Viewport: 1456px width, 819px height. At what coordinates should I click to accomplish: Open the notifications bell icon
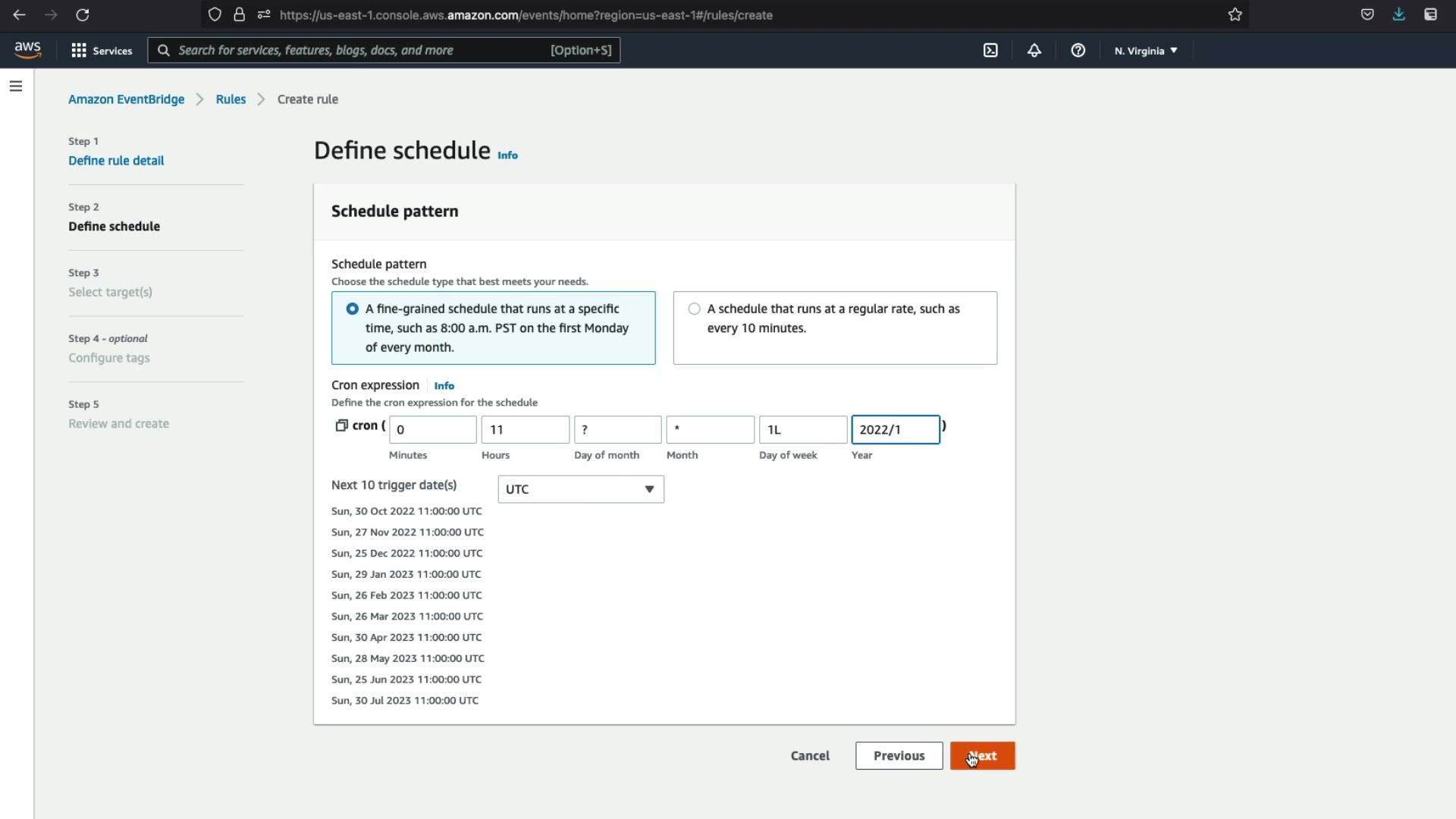pyautogui.click(x=1034, y=50)
